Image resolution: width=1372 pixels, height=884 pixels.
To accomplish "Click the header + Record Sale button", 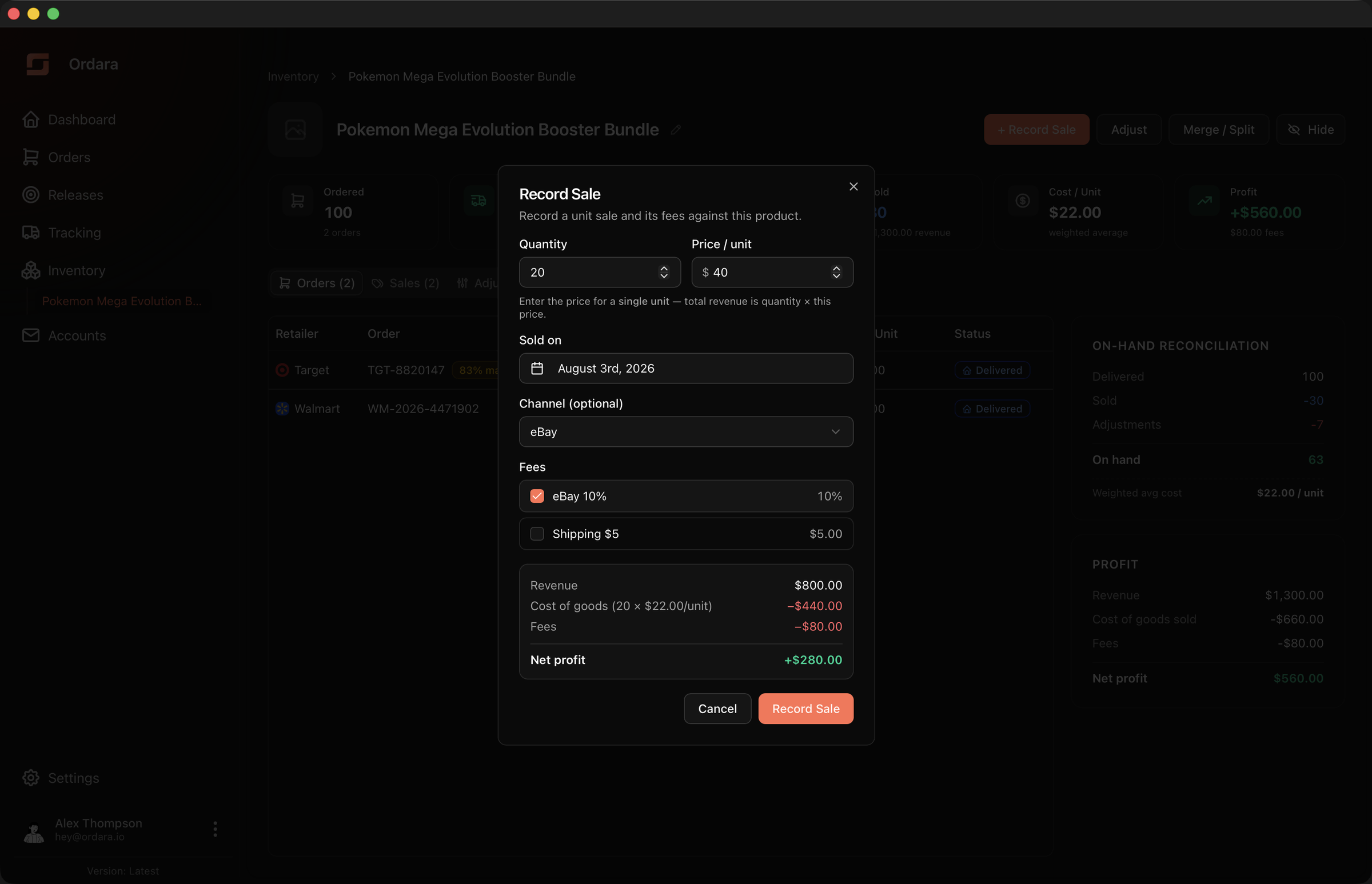I will (x=1036, y=130).
